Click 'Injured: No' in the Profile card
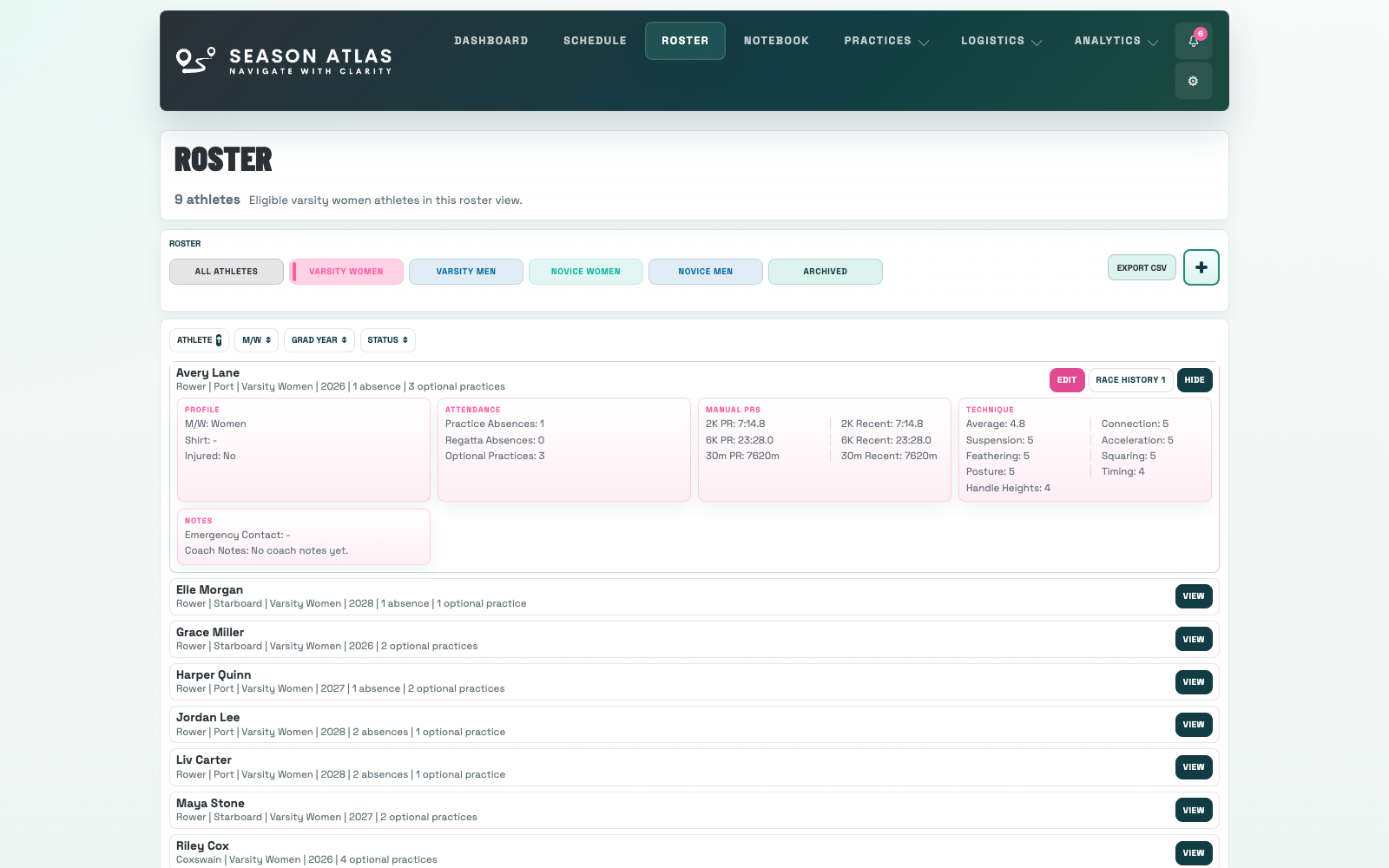1389x868 pixels. coord(210,457)
